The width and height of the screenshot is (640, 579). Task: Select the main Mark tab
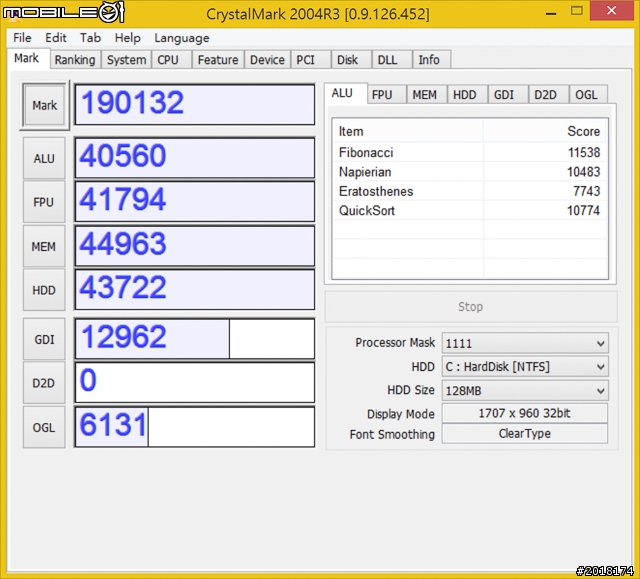[27, 58]
